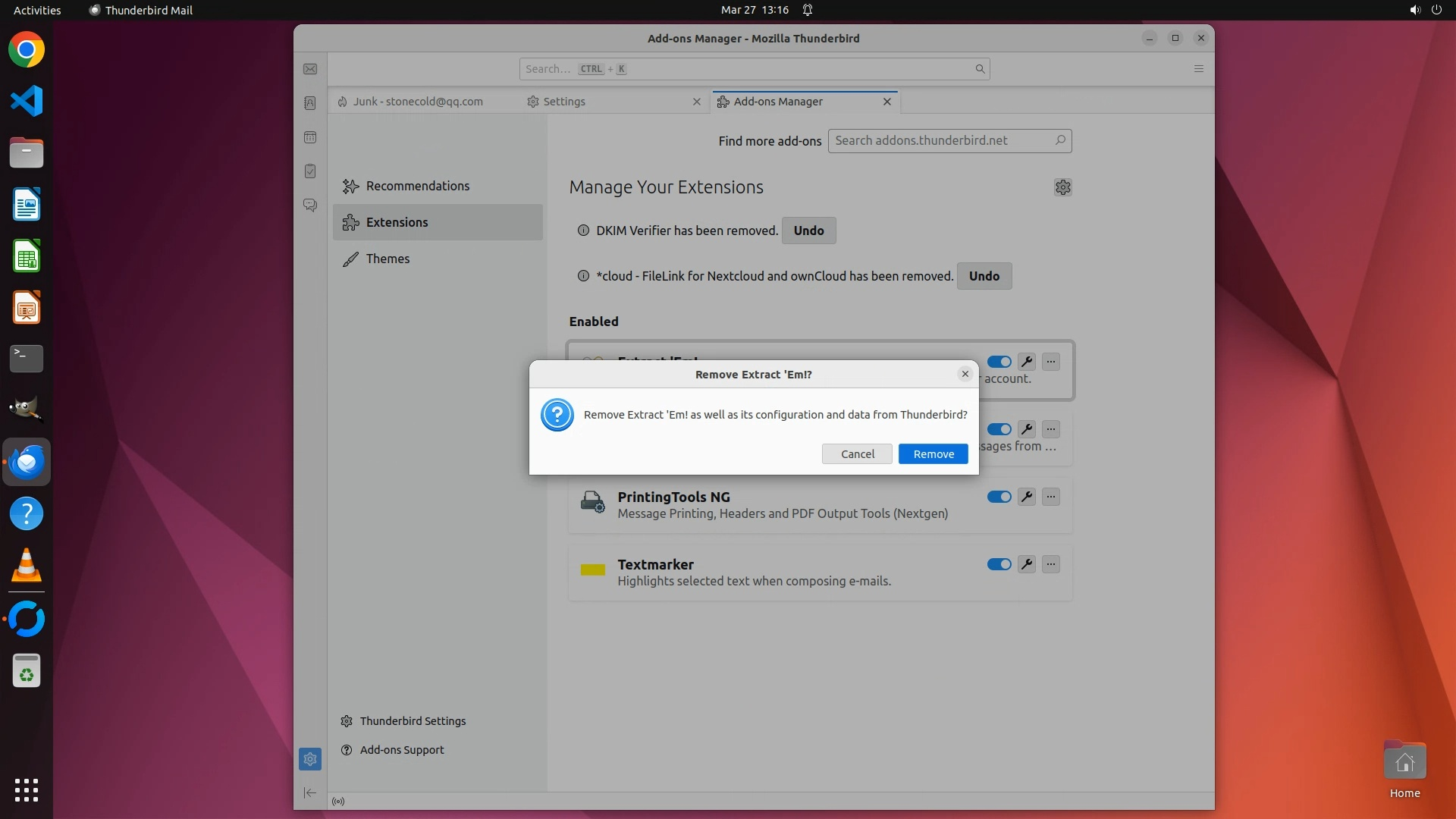Select Themes in the add-ons sidebar
Viewport: 1456px width, 819px height.
(388, 259)
